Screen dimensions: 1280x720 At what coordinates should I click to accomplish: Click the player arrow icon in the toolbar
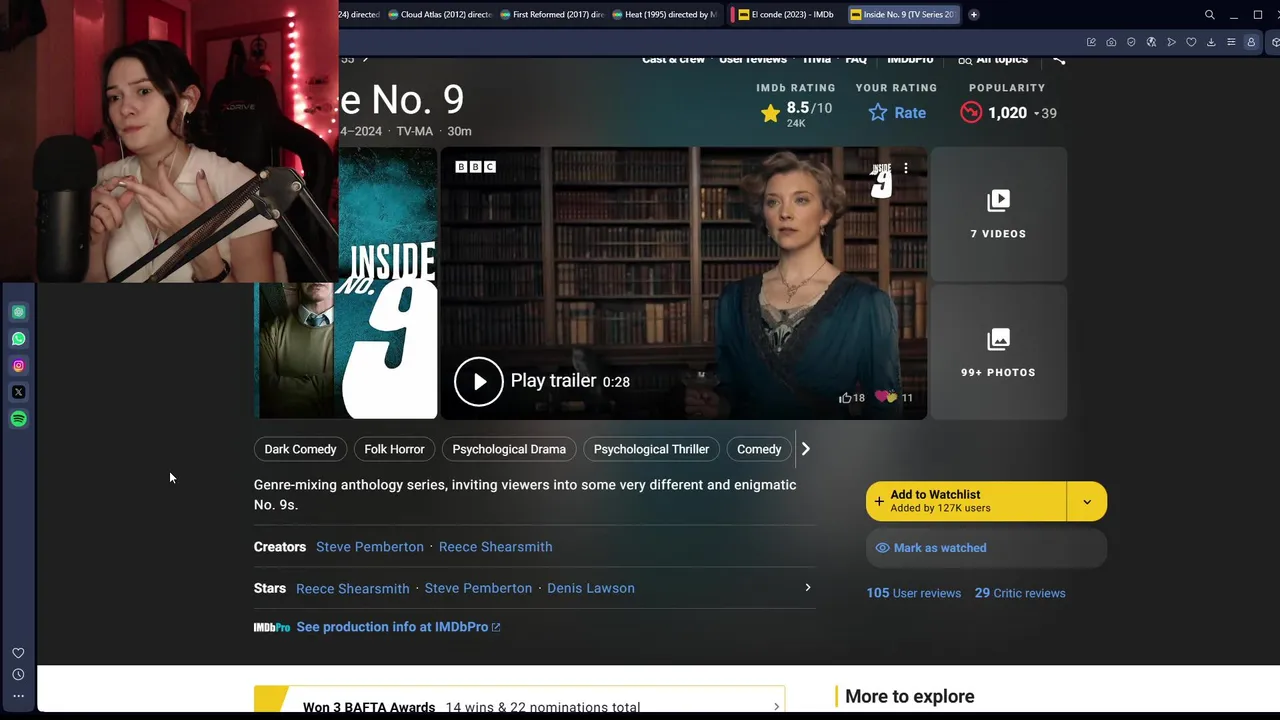[1171, 42]
